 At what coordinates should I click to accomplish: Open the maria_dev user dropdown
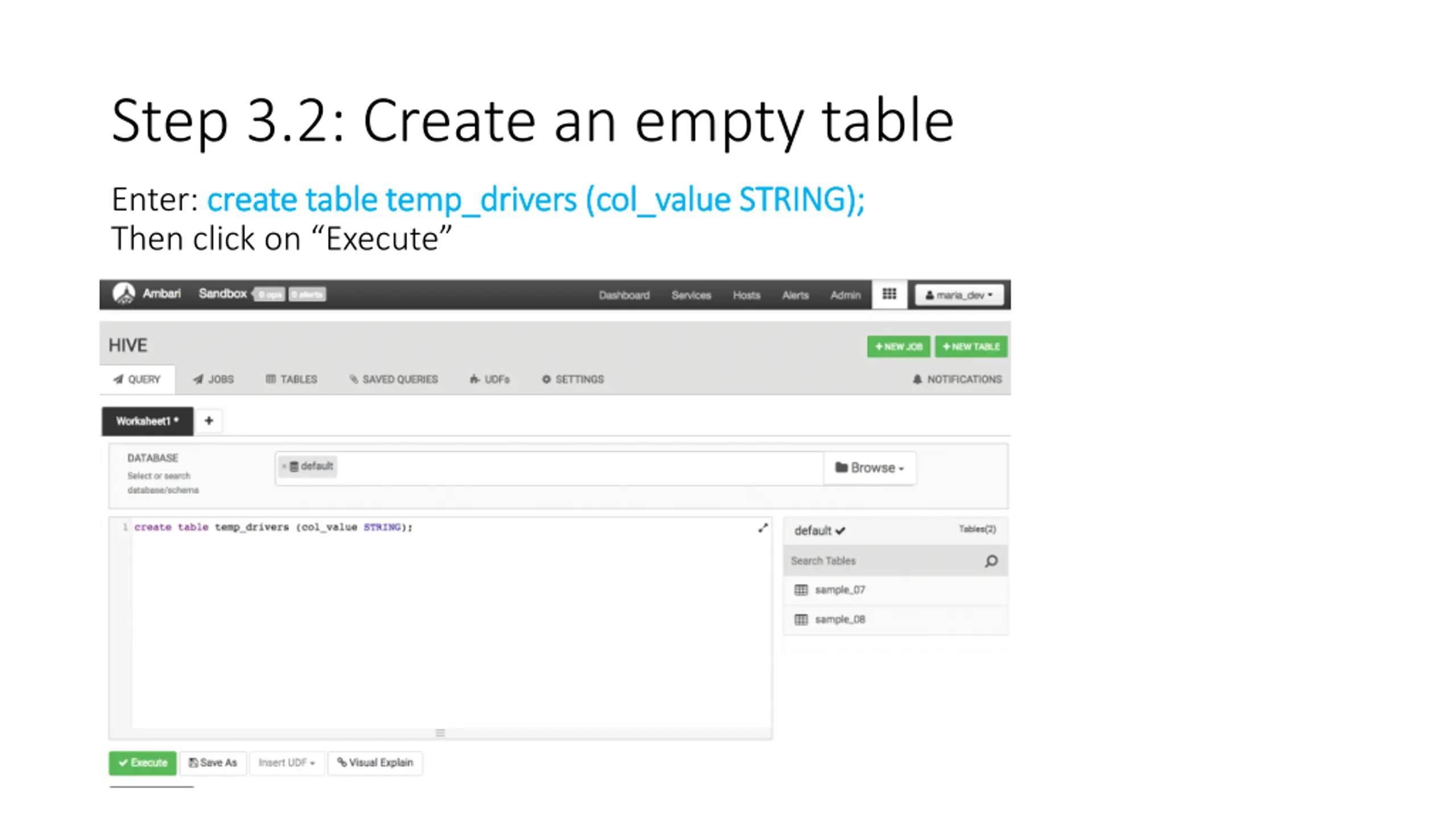click(x=959, y=295)
